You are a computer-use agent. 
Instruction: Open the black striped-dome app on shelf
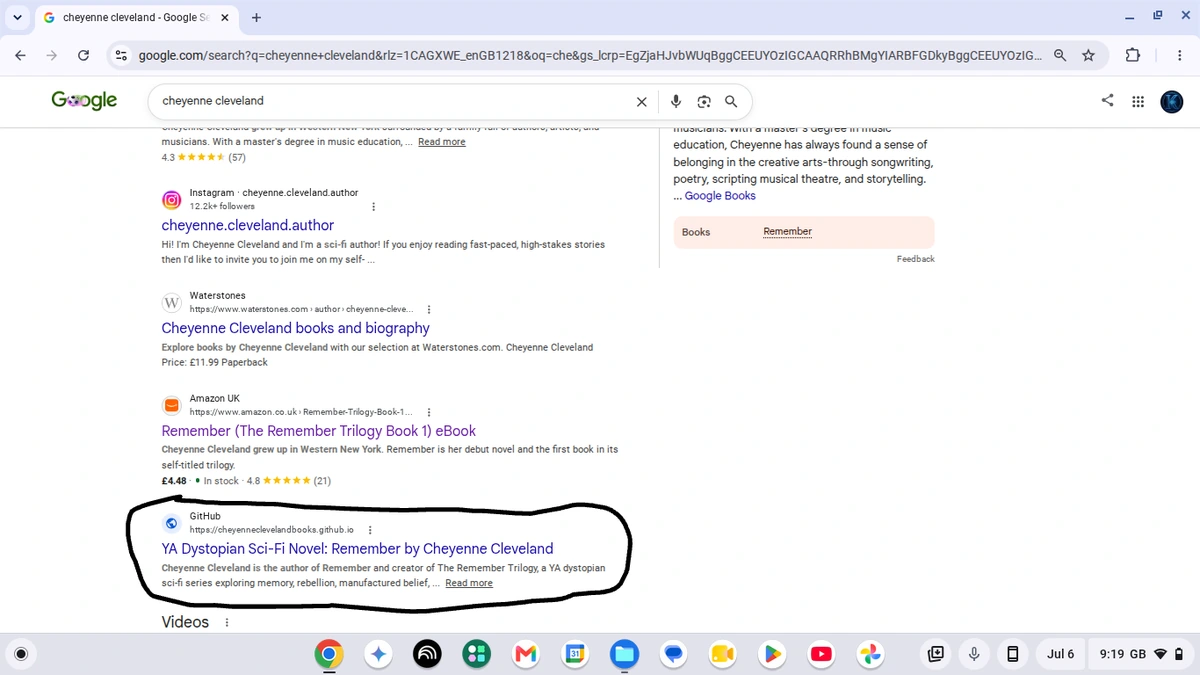pyautogui.click(x=427, y=654)
